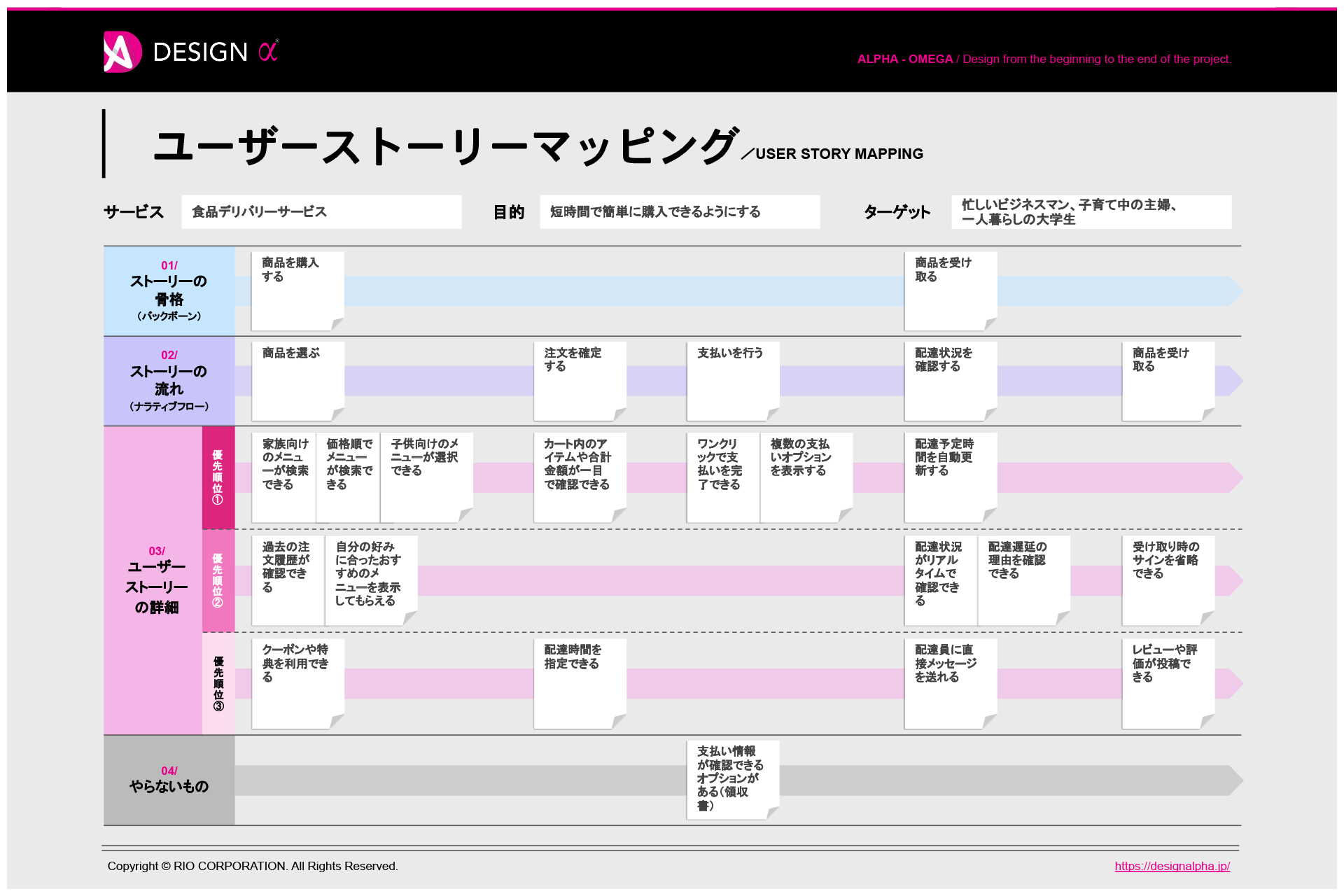This screenshot has width=1344, height=896.
Task: Select the 配達状況を確認する sticky note
Action: tap(951, 381)
